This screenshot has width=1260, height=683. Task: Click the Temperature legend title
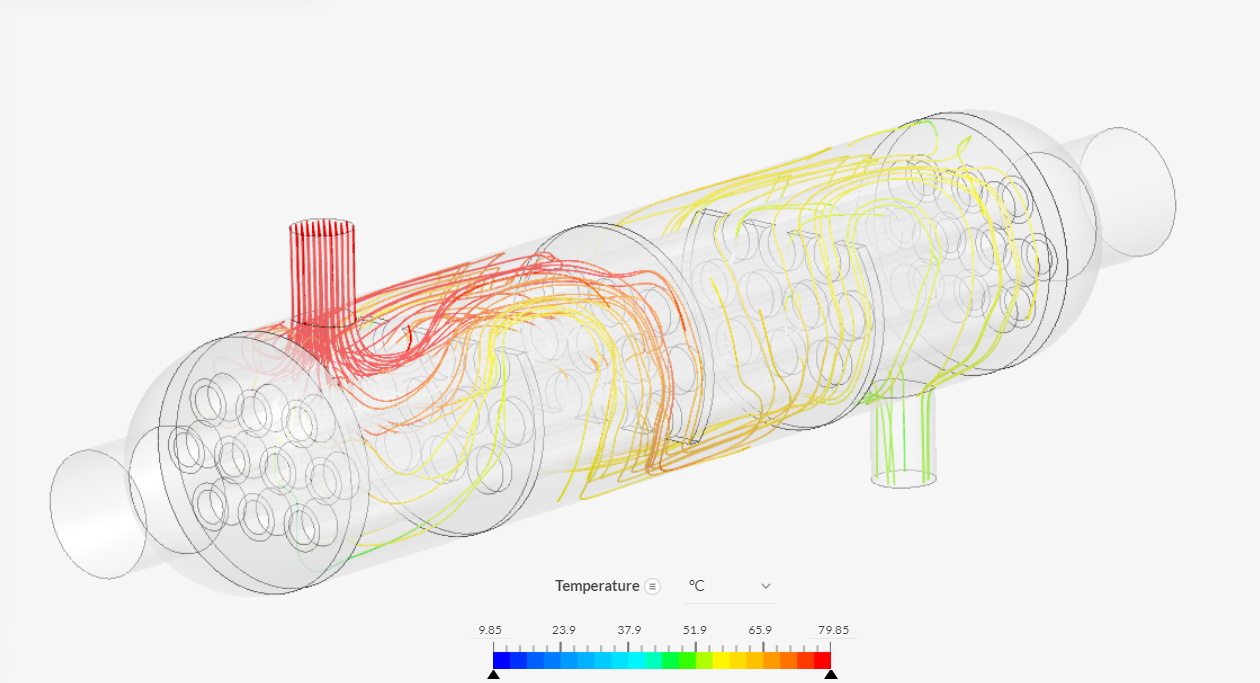(x=597, y=586)
